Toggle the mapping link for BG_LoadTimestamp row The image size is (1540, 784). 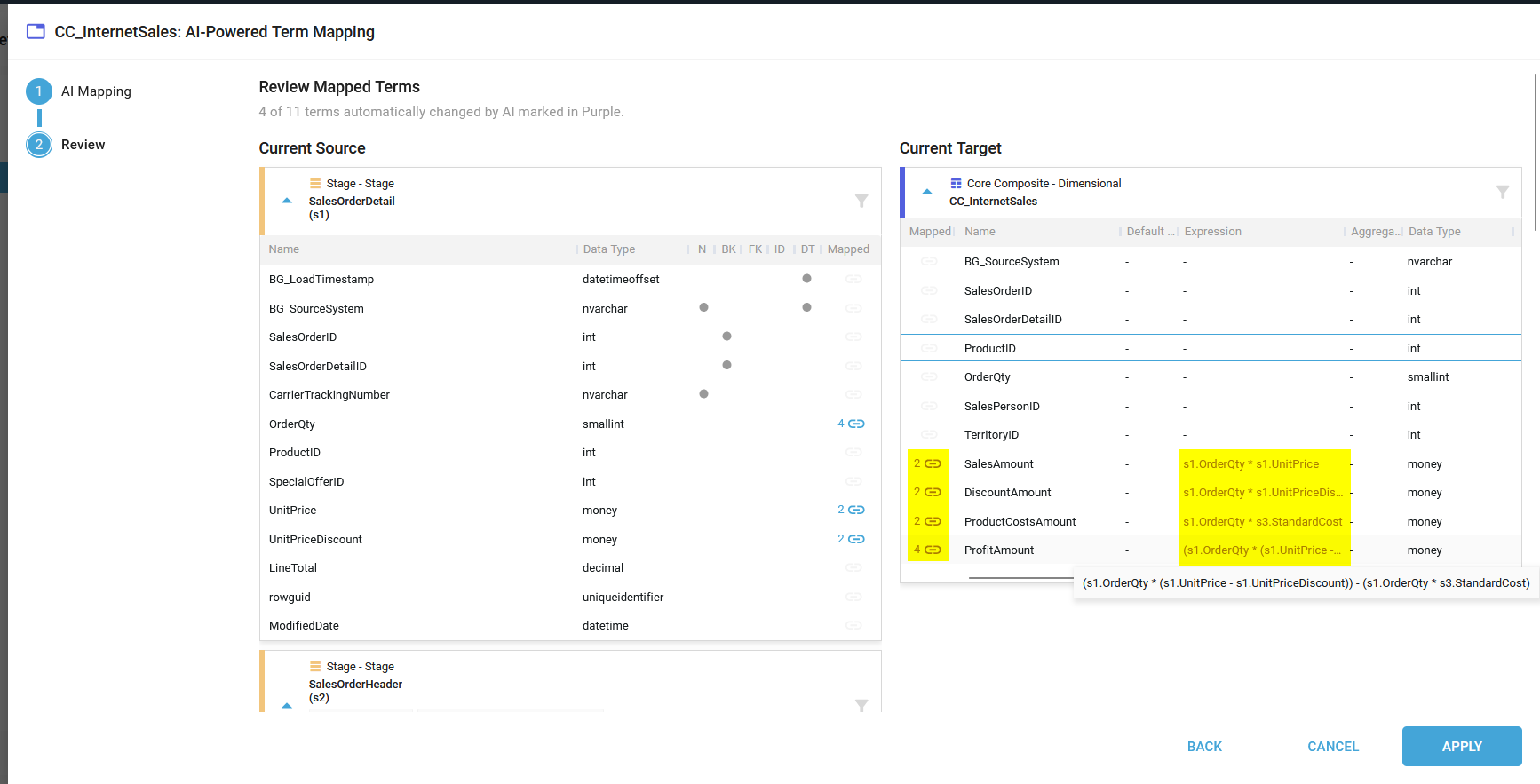(853, 279)
